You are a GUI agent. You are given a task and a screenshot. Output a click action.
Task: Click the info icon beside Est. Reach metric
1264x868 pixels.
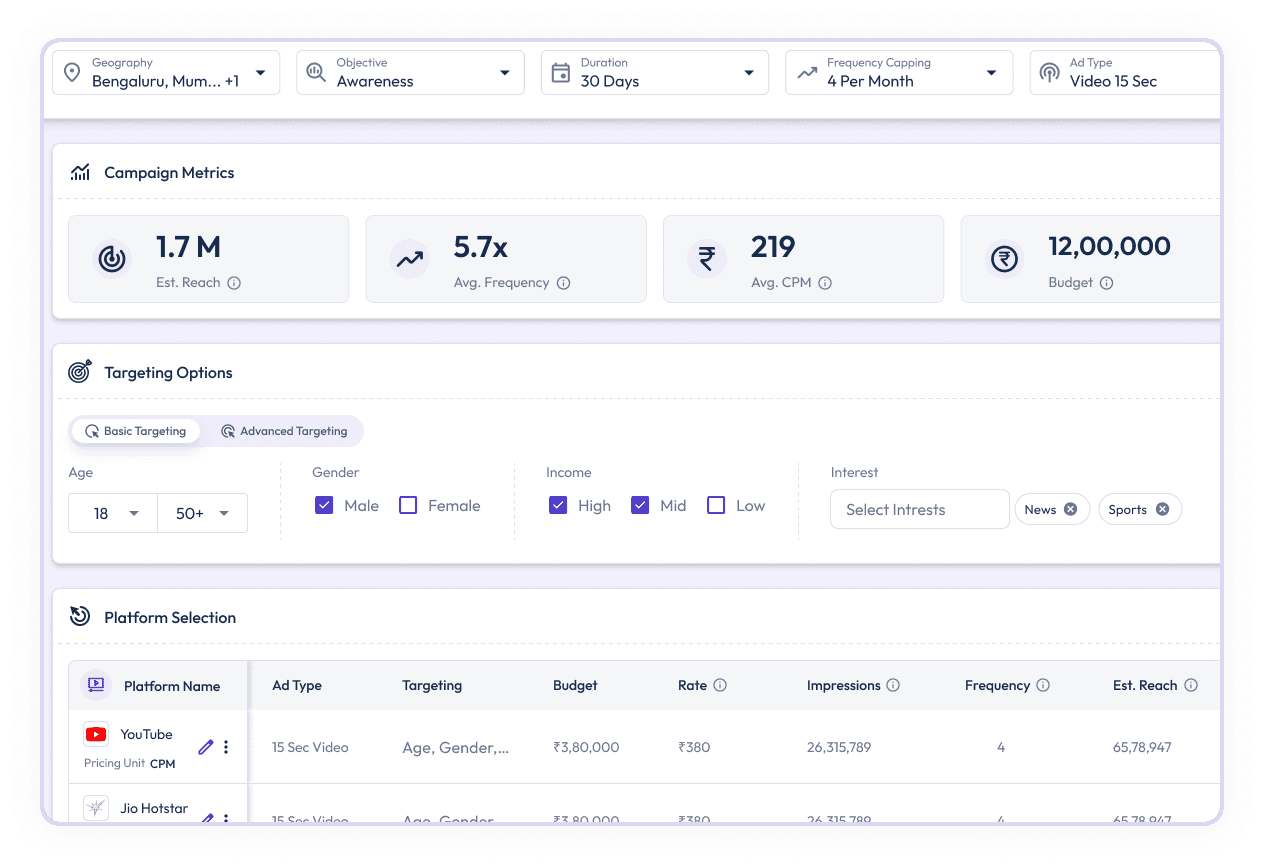pyautogui.click(x=234, y=283)
